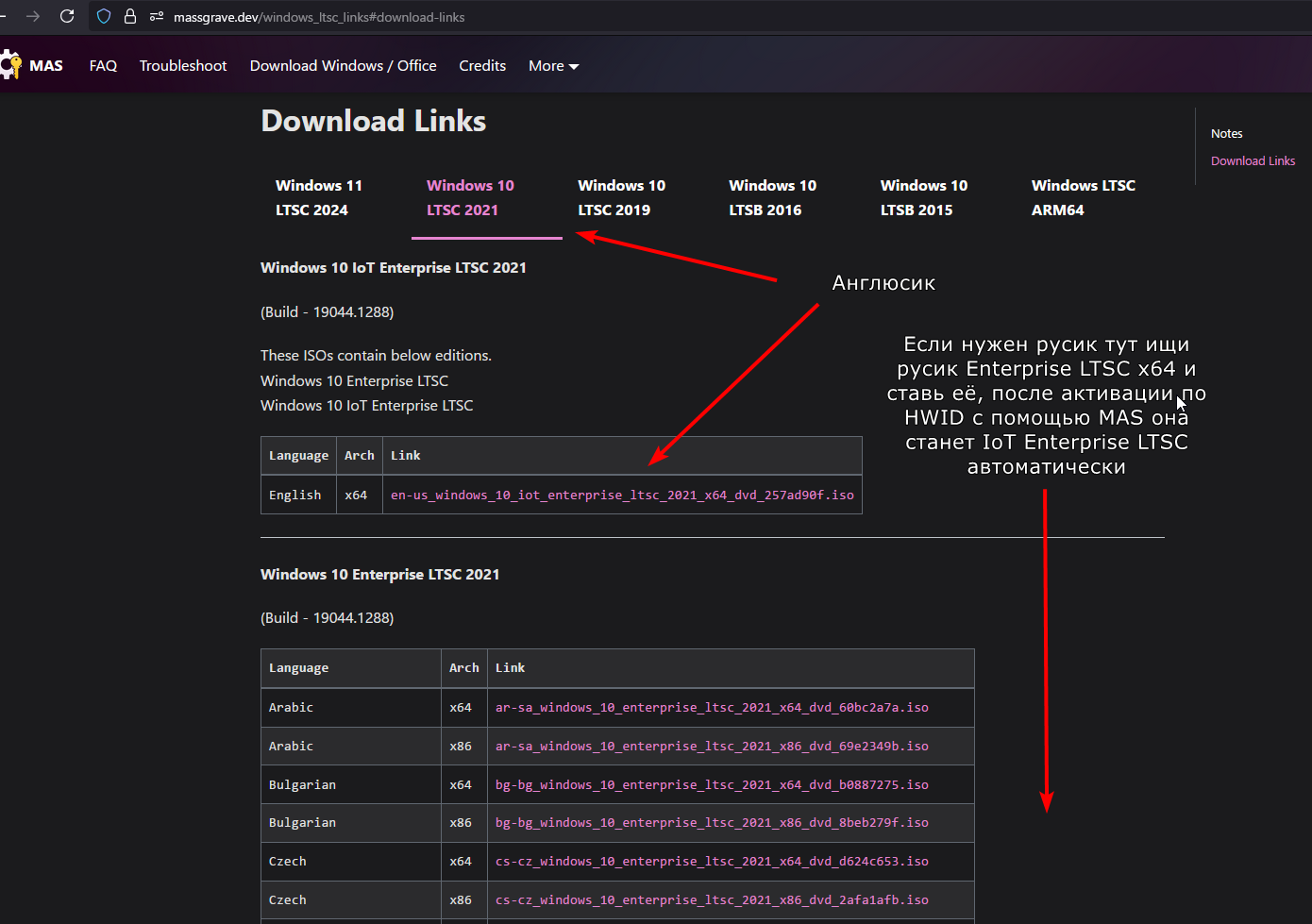1312x924 pixels.
Task: Click 'These ISOs contain below editions.' text
Action: click(x=376, y=356)
